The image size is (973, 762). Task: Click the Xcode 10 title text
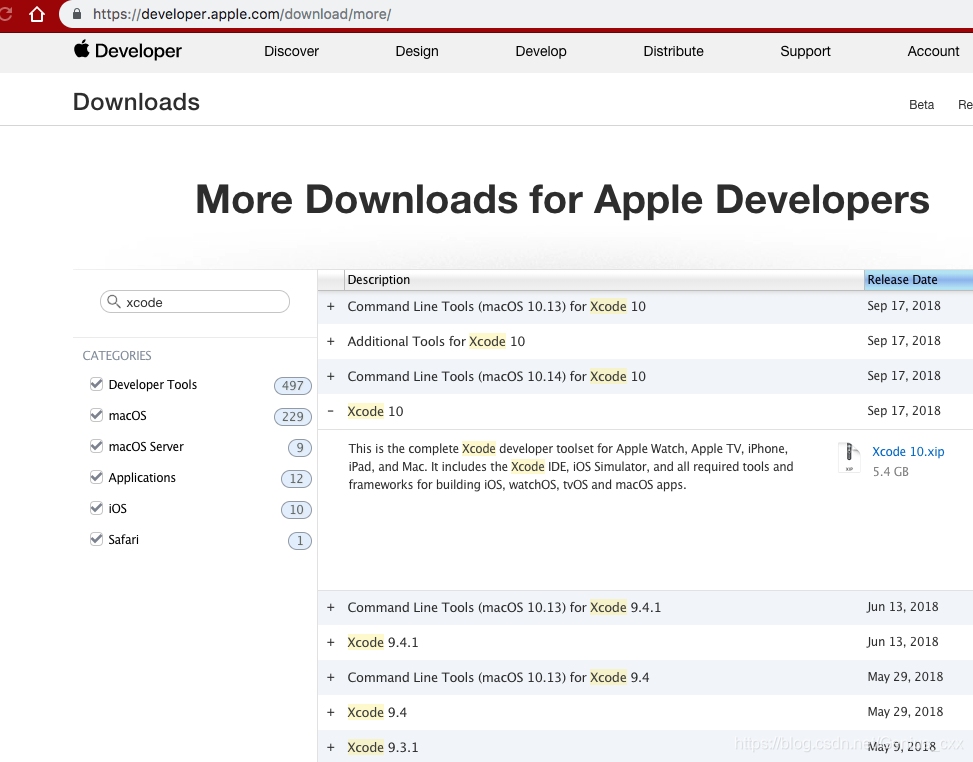click(x=375, y=411)
